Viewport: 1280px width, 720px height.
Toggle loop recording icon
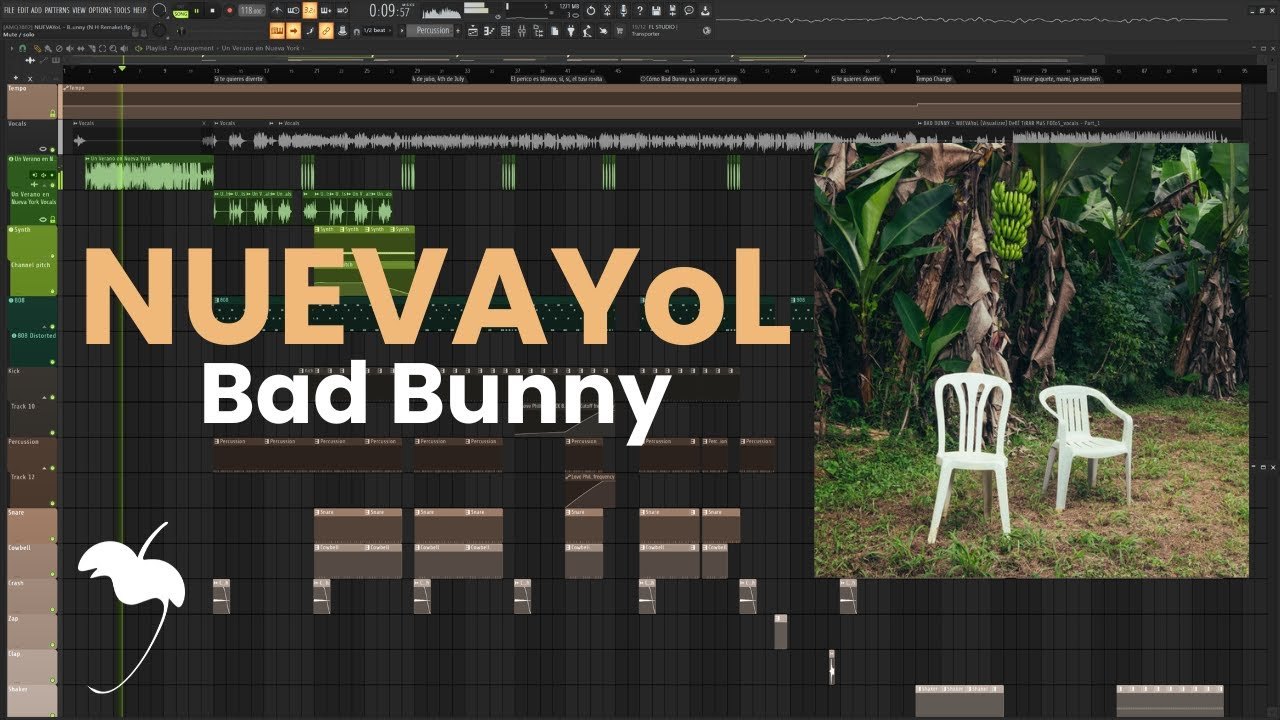click(x=342, y=10)
